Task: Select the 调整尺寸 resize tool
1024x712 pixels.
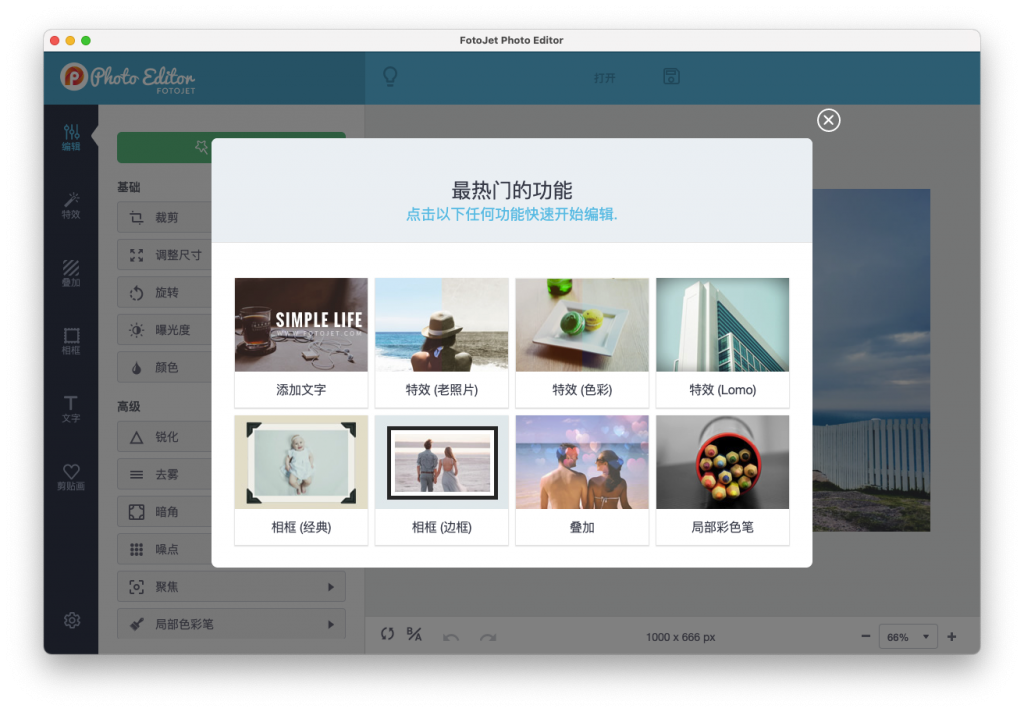Action: pyautogui.click(x=165, y=255)
